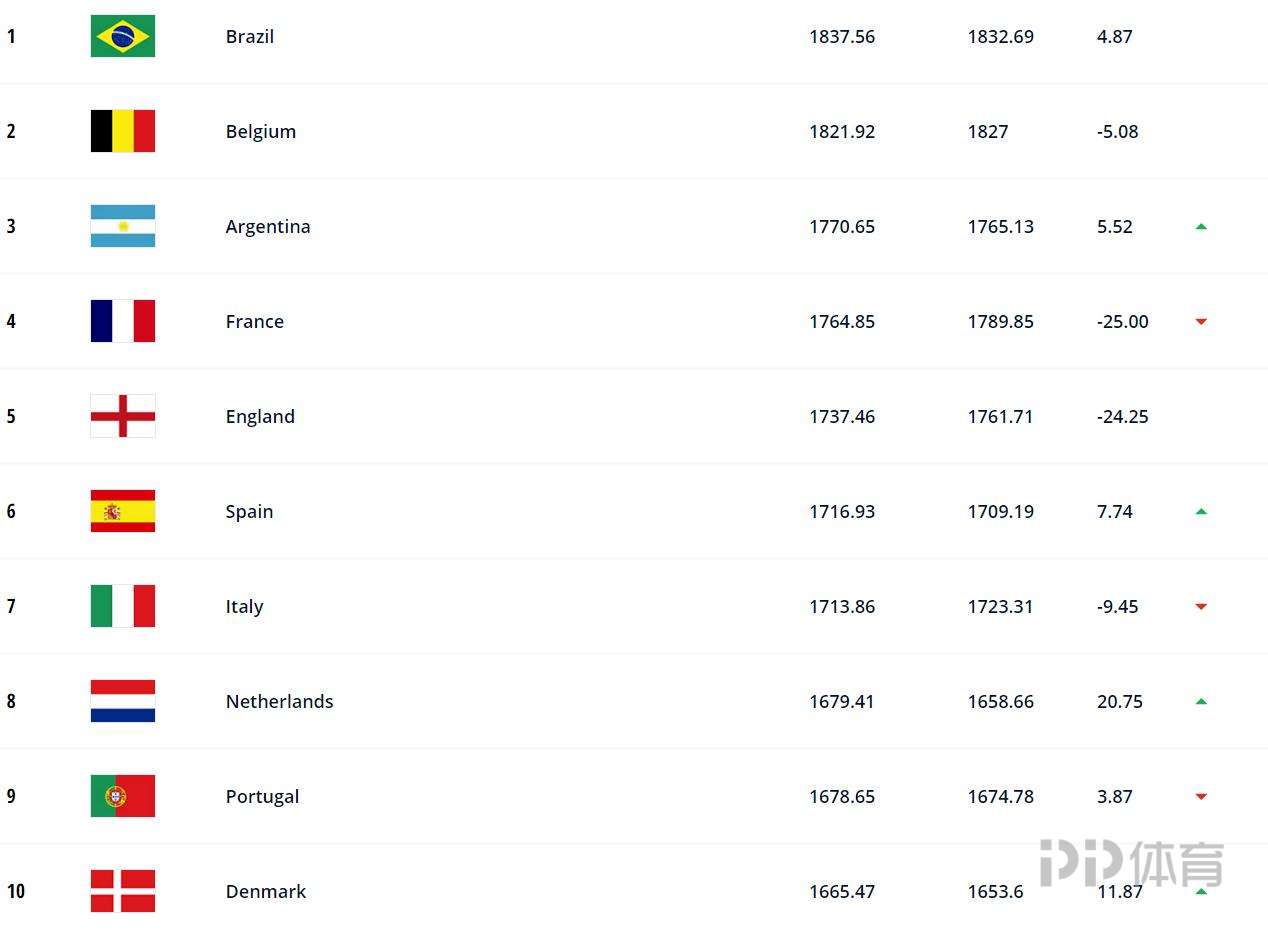Select the Portugal country name
The image size is (1268, 931).
coord(262,797)
